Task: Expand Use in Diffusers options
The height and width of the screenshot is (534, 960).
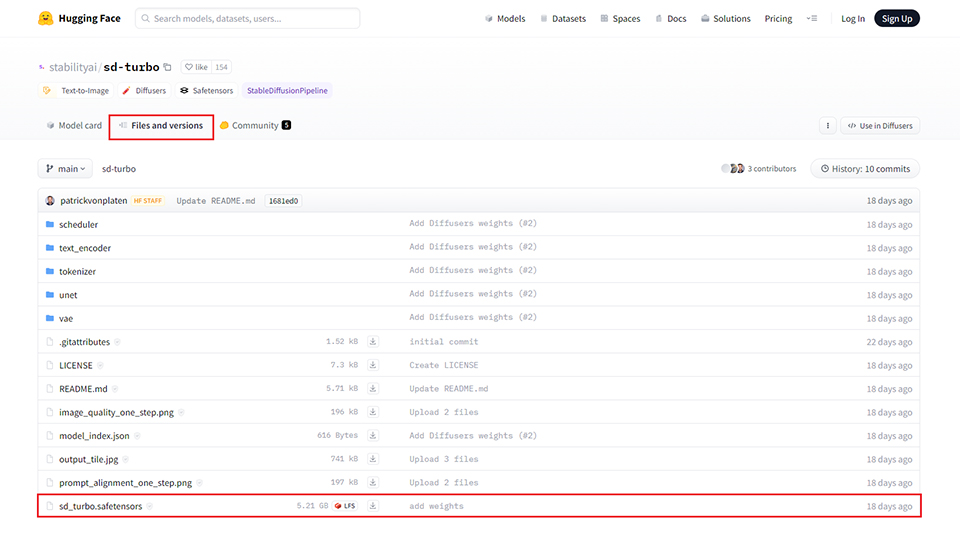Action: pos(878,126)
